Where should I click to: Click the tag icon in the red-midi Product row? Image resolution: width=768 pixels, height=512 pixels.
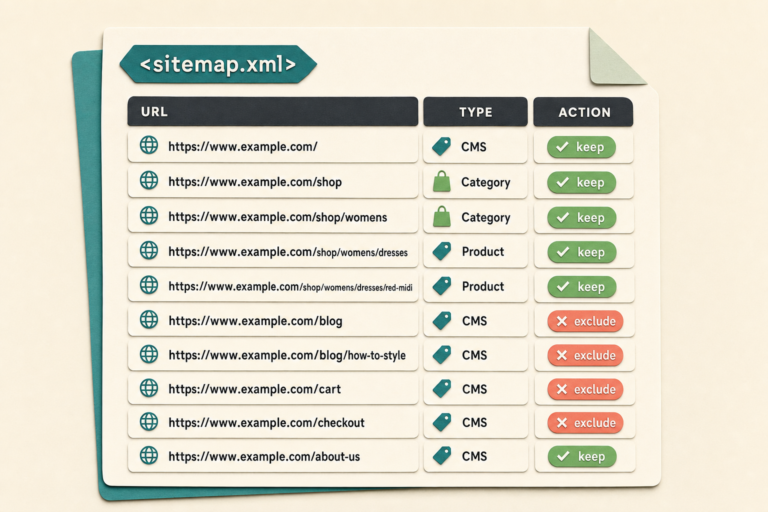[x=442, y=286]
